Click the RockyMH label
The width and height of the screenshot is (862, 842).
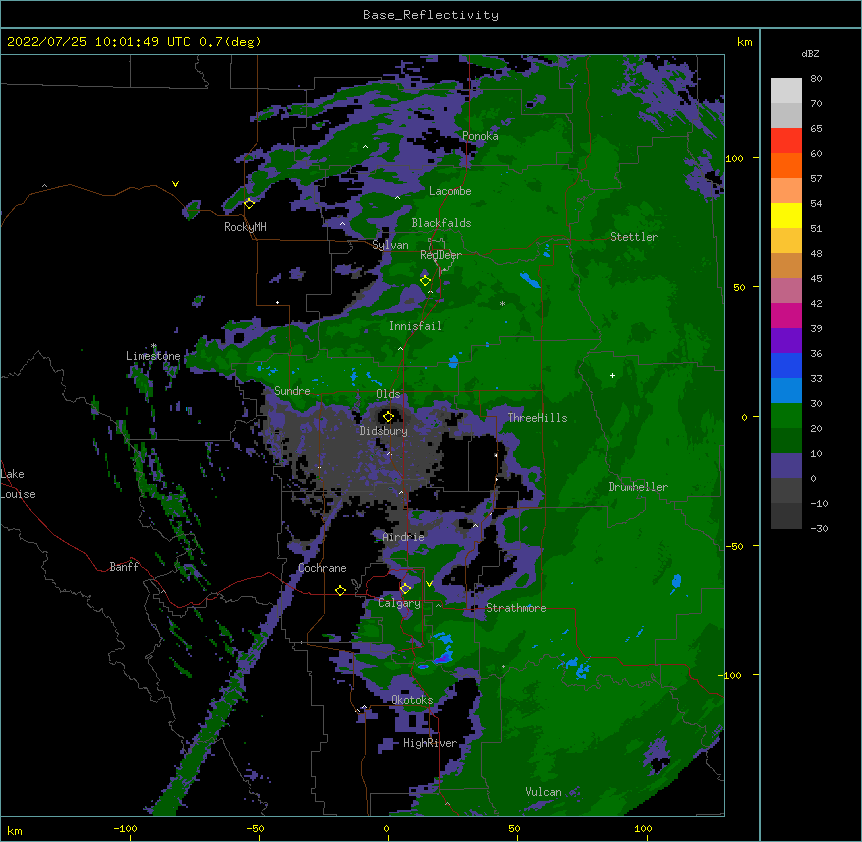tap(245, 227)
